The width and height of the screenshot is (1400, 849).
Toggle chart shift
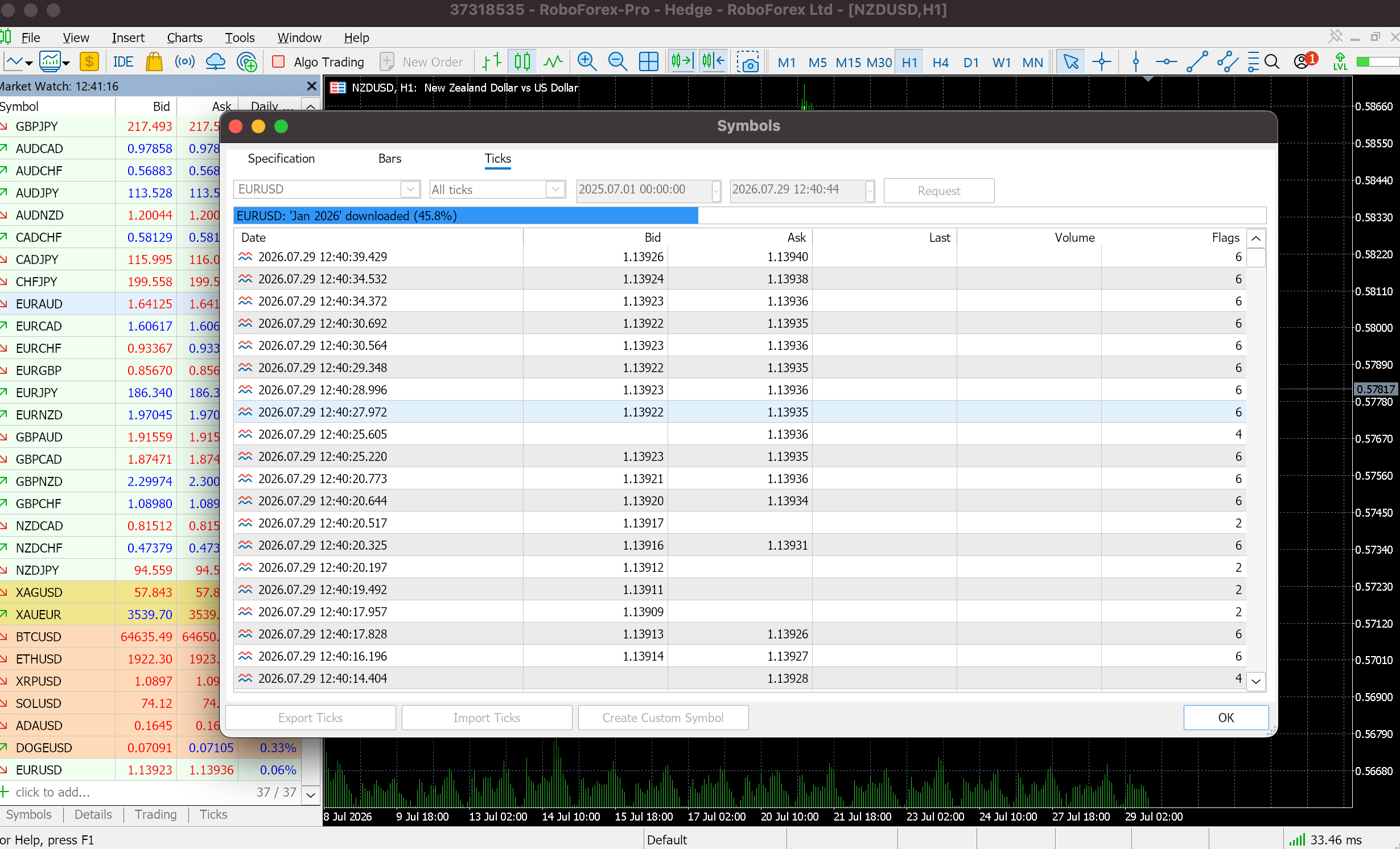[x=713, y=61]
